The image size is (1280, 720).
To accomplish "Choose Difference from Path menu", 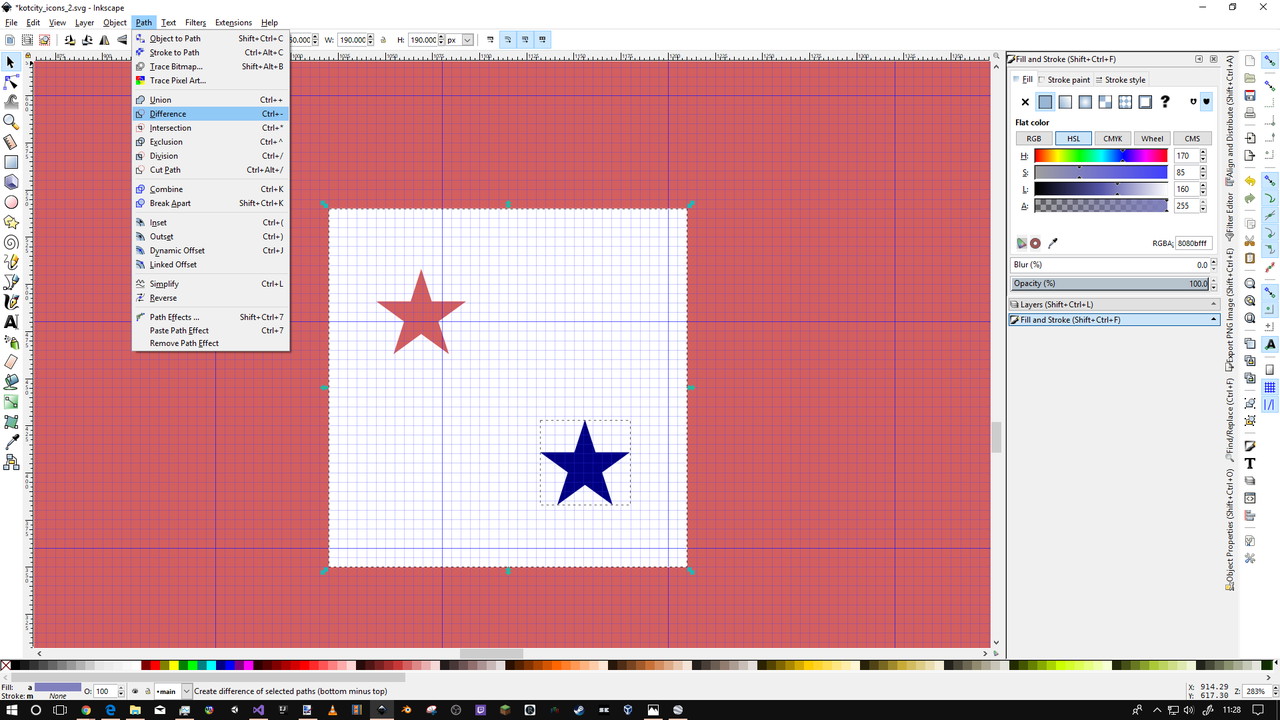I will click(211, 114).
